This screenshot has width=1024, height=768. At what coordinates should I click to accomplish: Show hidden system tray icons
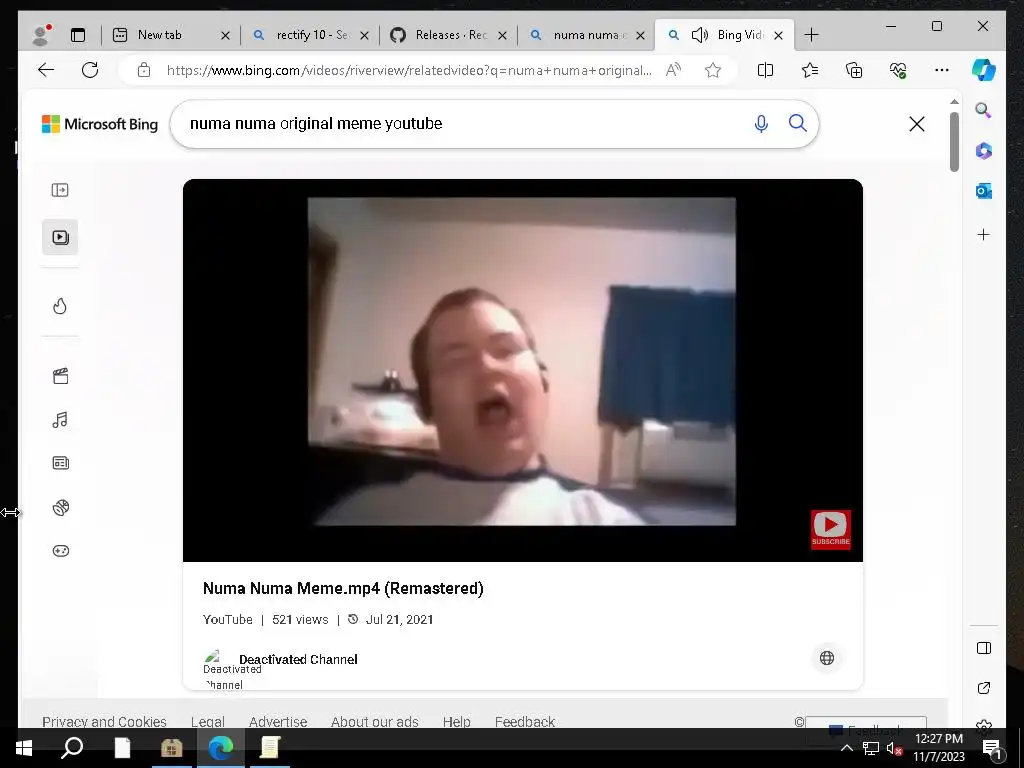point(846,748)
